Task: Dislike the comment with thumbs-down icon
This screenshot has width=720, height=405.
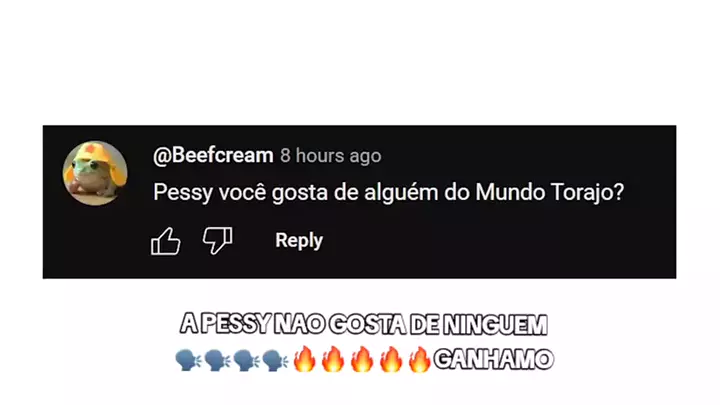Action: (218, 240)
